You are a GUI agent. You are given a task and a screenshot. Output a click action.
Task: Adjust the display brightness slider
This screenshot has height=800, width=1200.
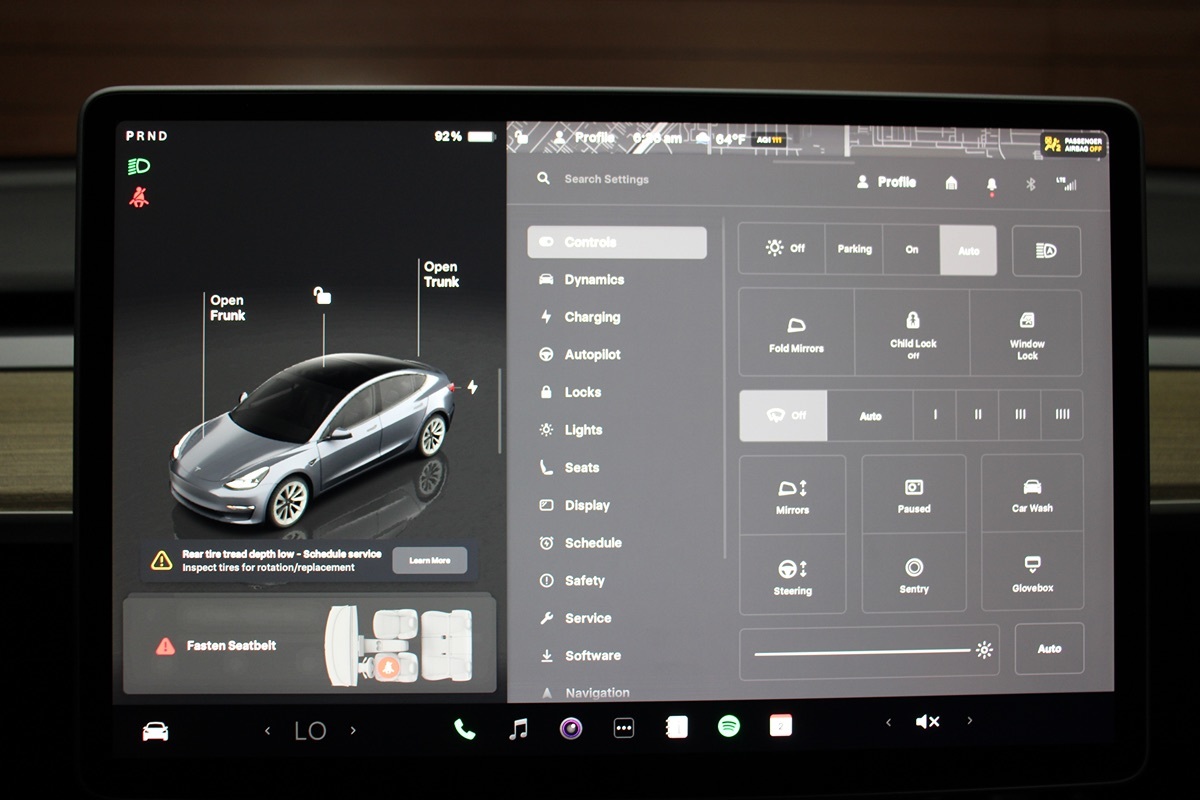(862, 652)
